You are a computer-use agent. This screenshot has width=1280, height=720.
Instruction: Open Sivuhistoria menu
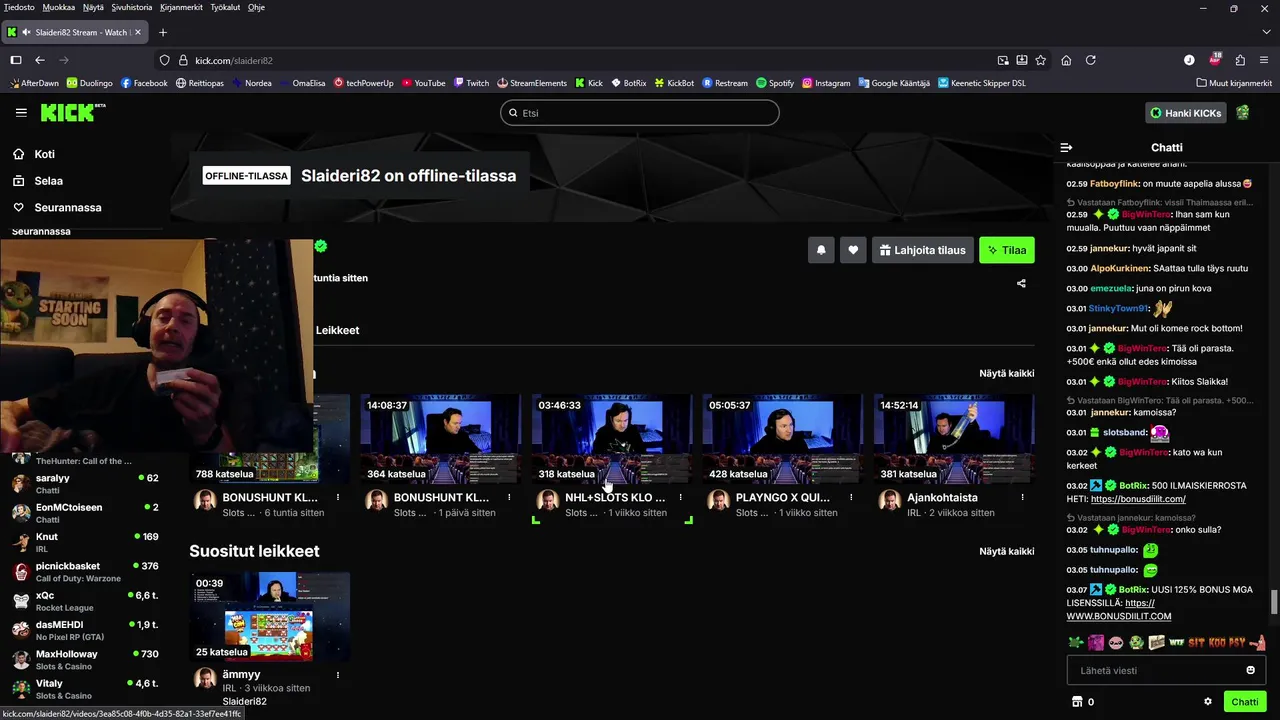pyautogui.click(x=132, y=7)
